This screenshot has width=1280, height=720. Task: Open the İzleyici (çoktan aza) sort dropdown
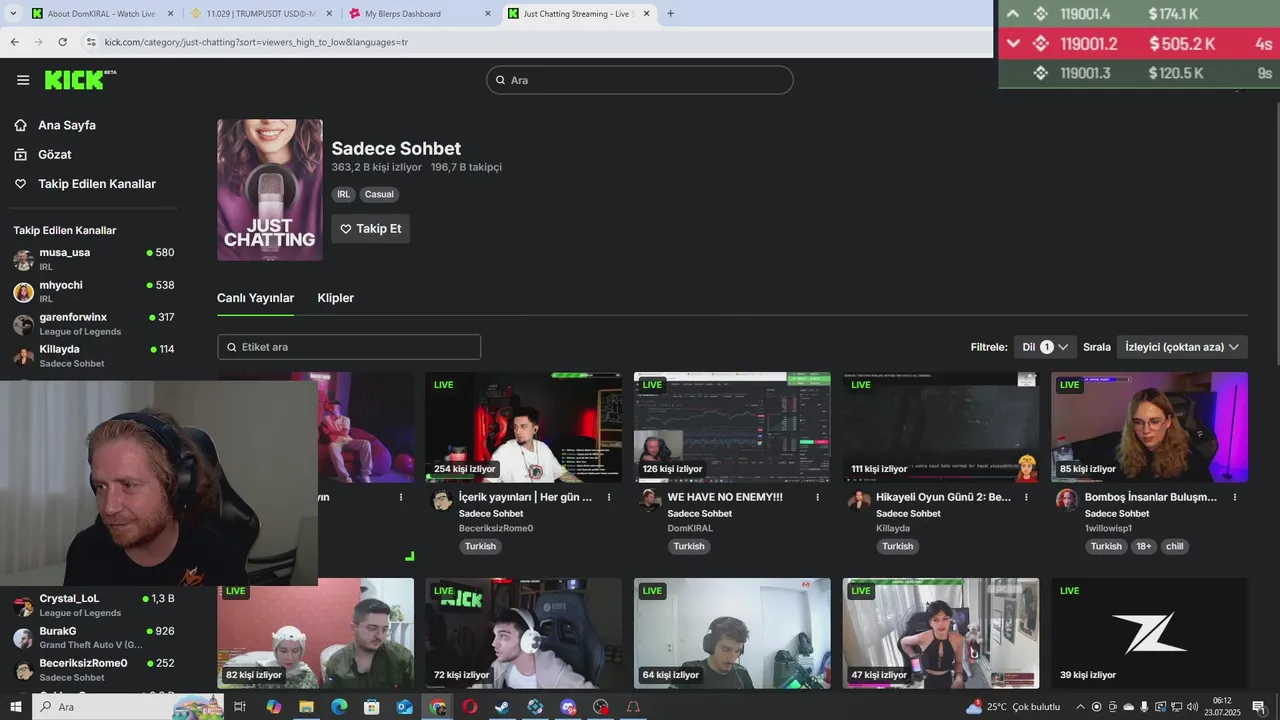coord(1182,347)
